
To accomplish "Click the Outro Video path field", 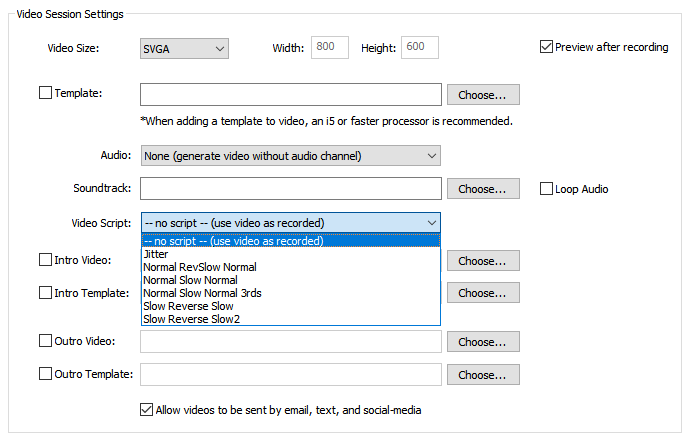I will click(291, 342).
